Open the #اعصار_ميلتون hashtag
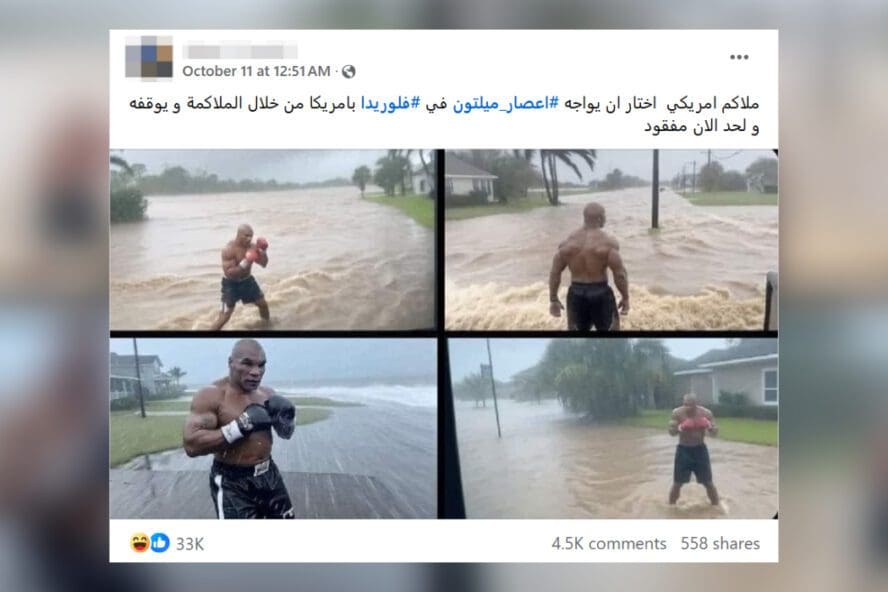 506,104
